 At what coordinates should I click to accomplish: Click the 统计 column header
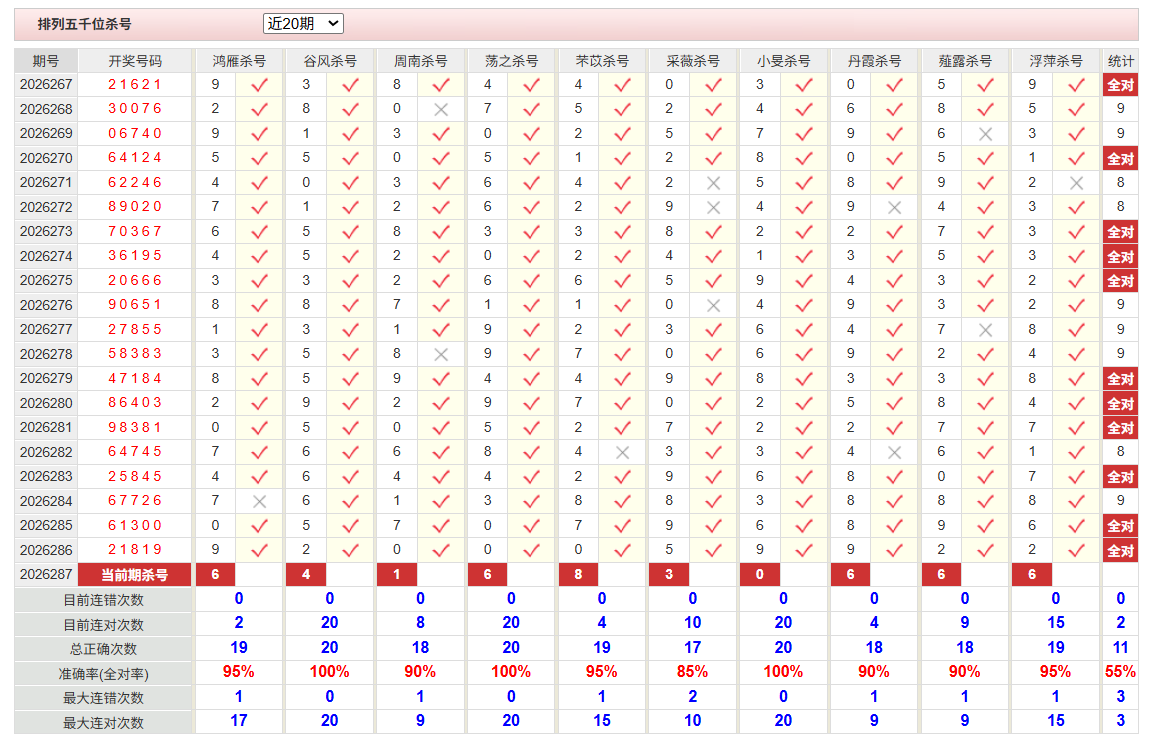click(x=1120, y=61)
